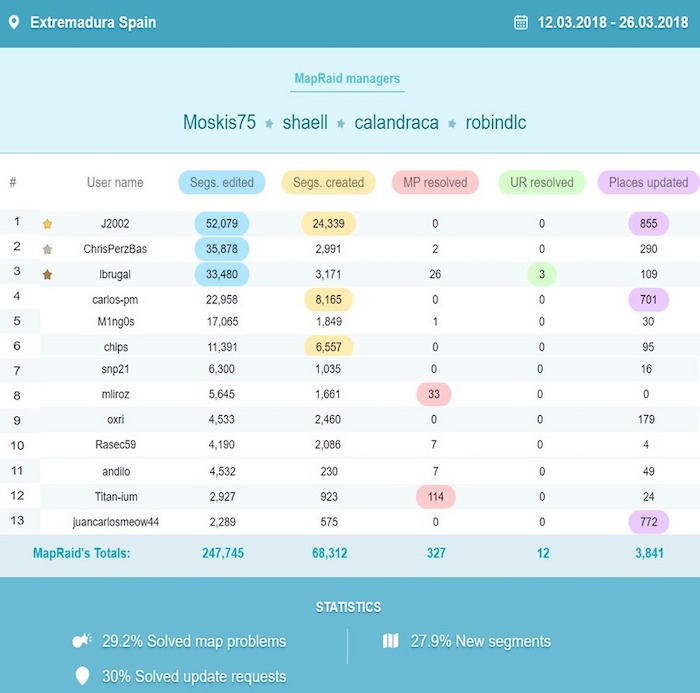The image size is (700, 693).
Task: Click manager robindlc name
Action: pos(495,123)
